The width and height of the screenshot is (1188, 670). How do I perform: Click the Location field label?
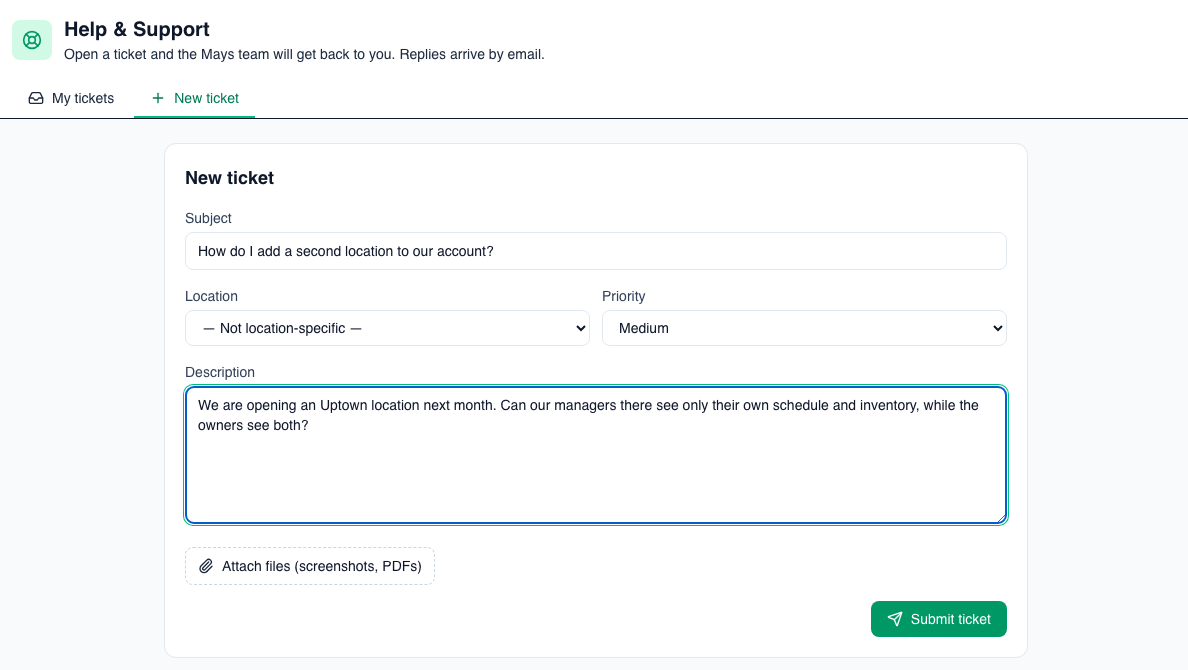pos(211,296)
